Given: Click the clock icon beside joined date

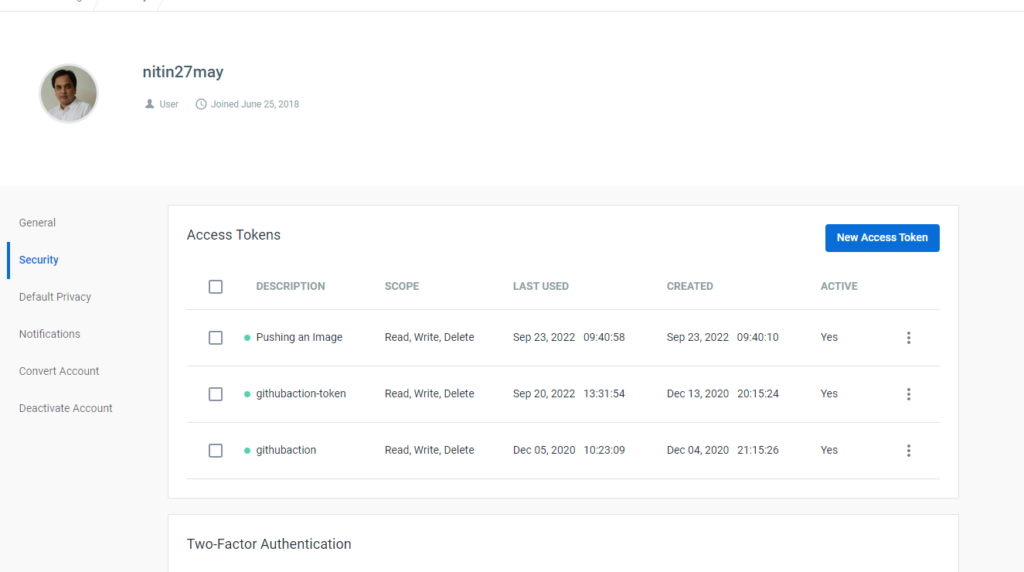Looking at the screenshot, I should pos(201,104).
